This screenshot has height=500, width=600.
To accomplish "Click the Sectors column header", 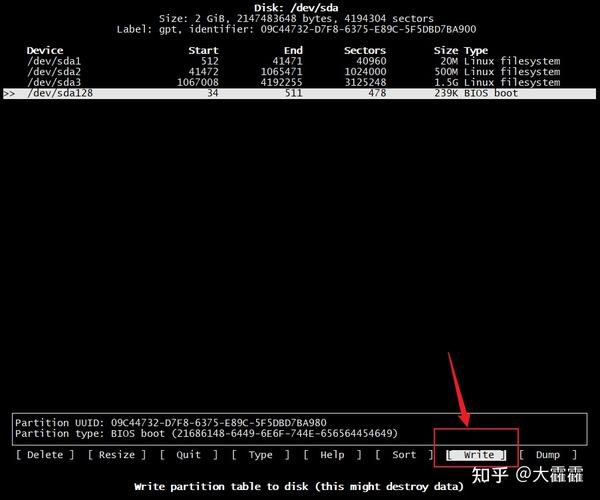I will click(x=365, y=50).
